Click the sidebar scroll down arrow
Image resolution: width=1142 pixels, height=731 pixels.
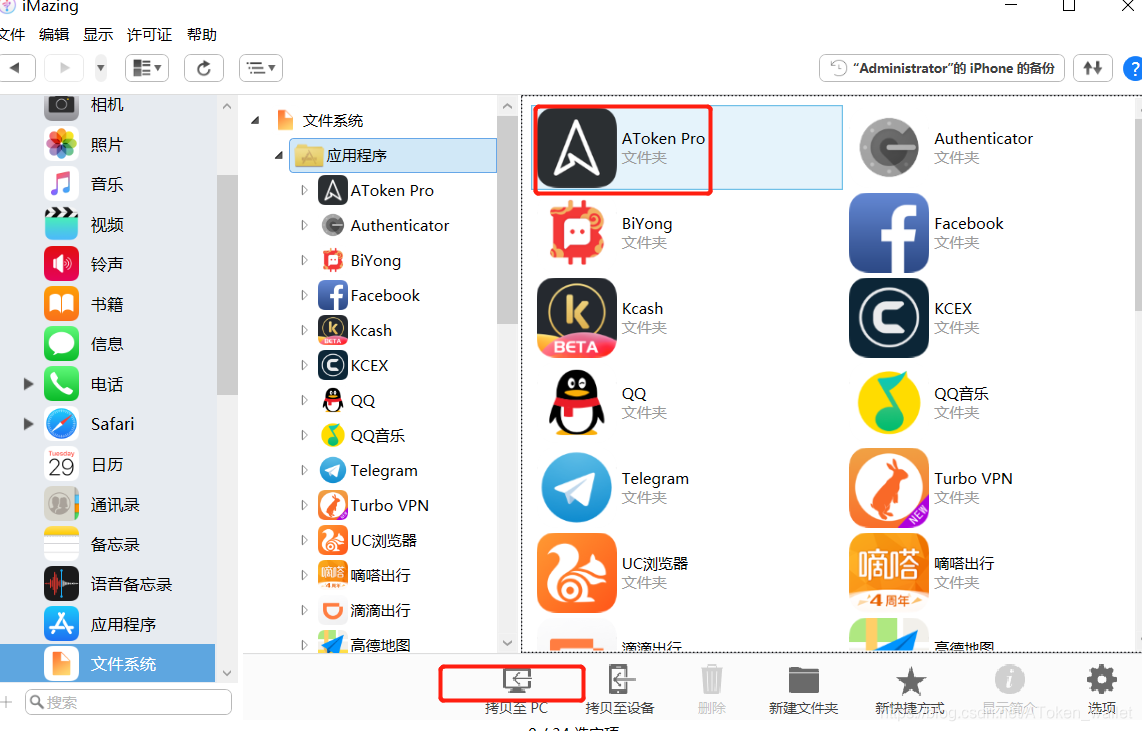click(x=227, y=673)
